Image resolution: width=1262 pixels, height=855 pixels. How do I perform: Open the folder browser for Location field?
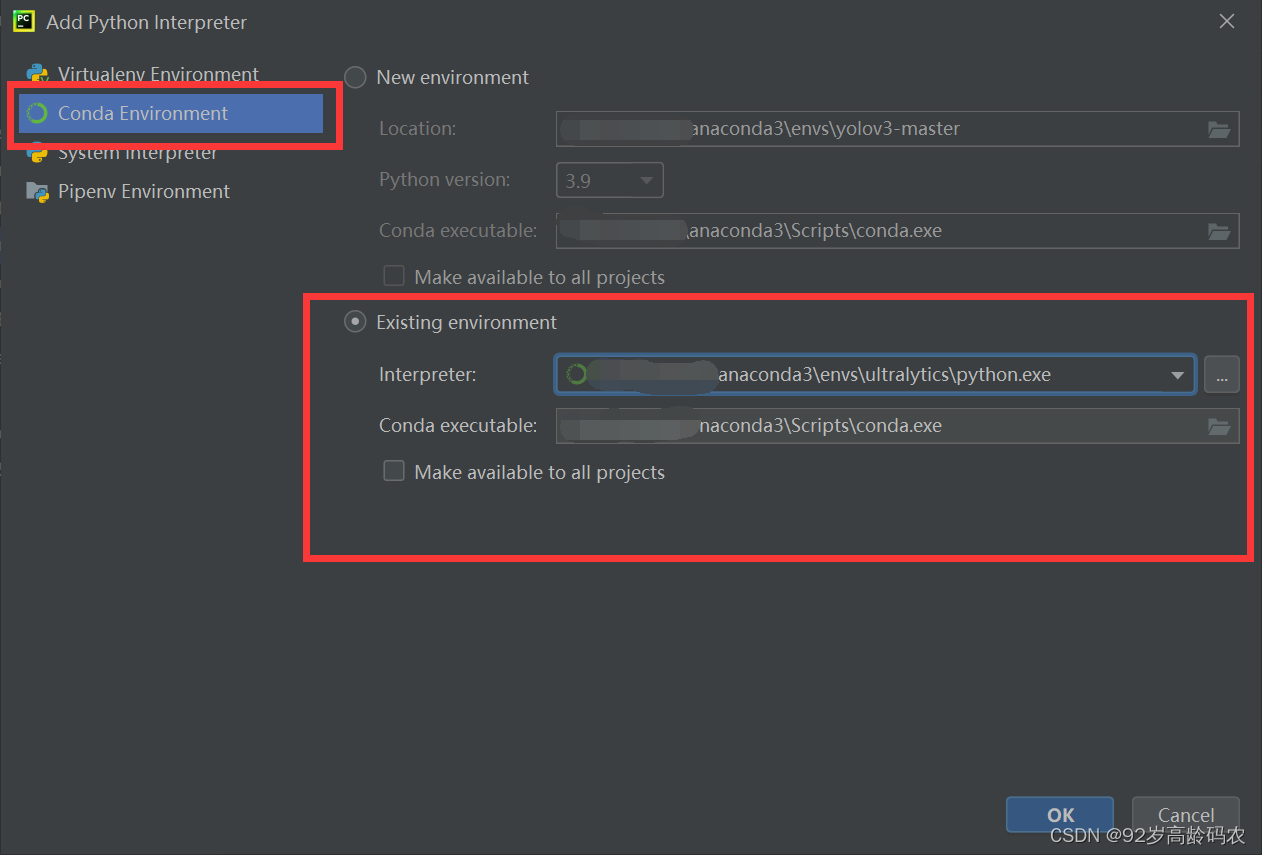pyautogui.click(x=1219, y=129)
